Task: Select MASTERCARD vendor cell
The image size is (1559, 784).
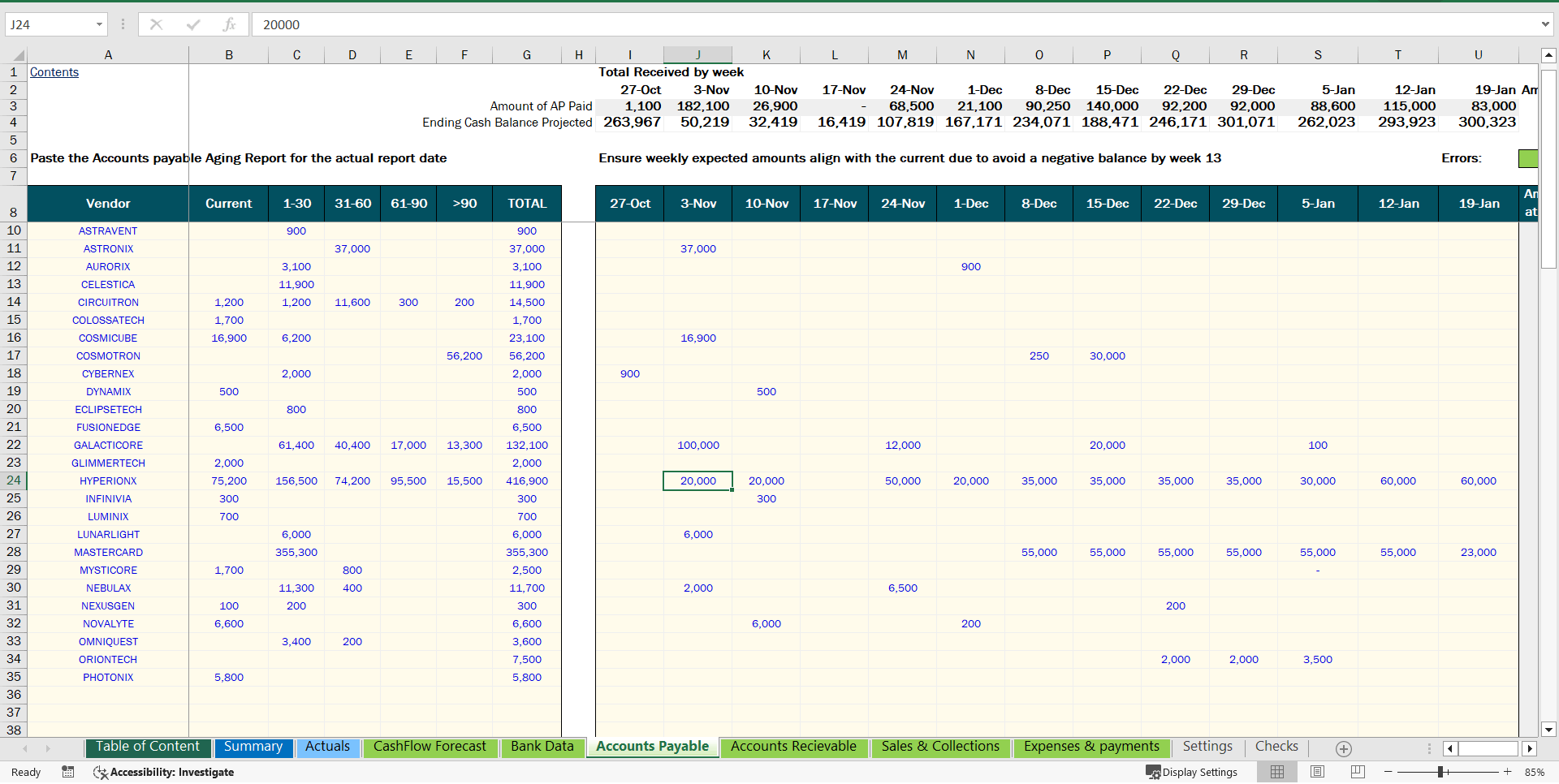Action: pos(108,553)
